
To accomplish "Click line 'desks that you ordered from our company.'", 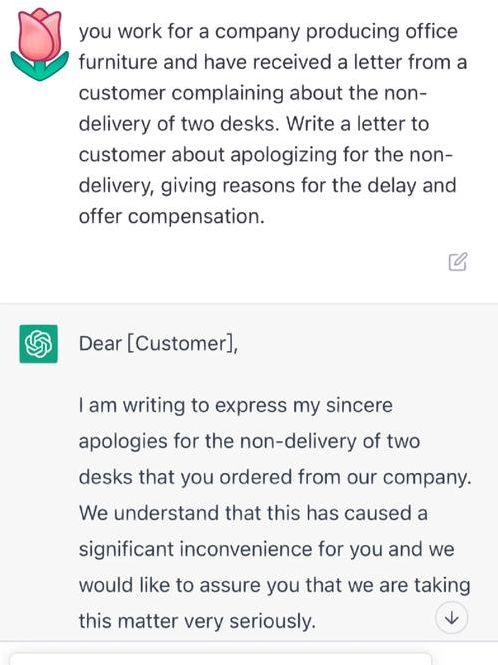I will coord(275,477).
